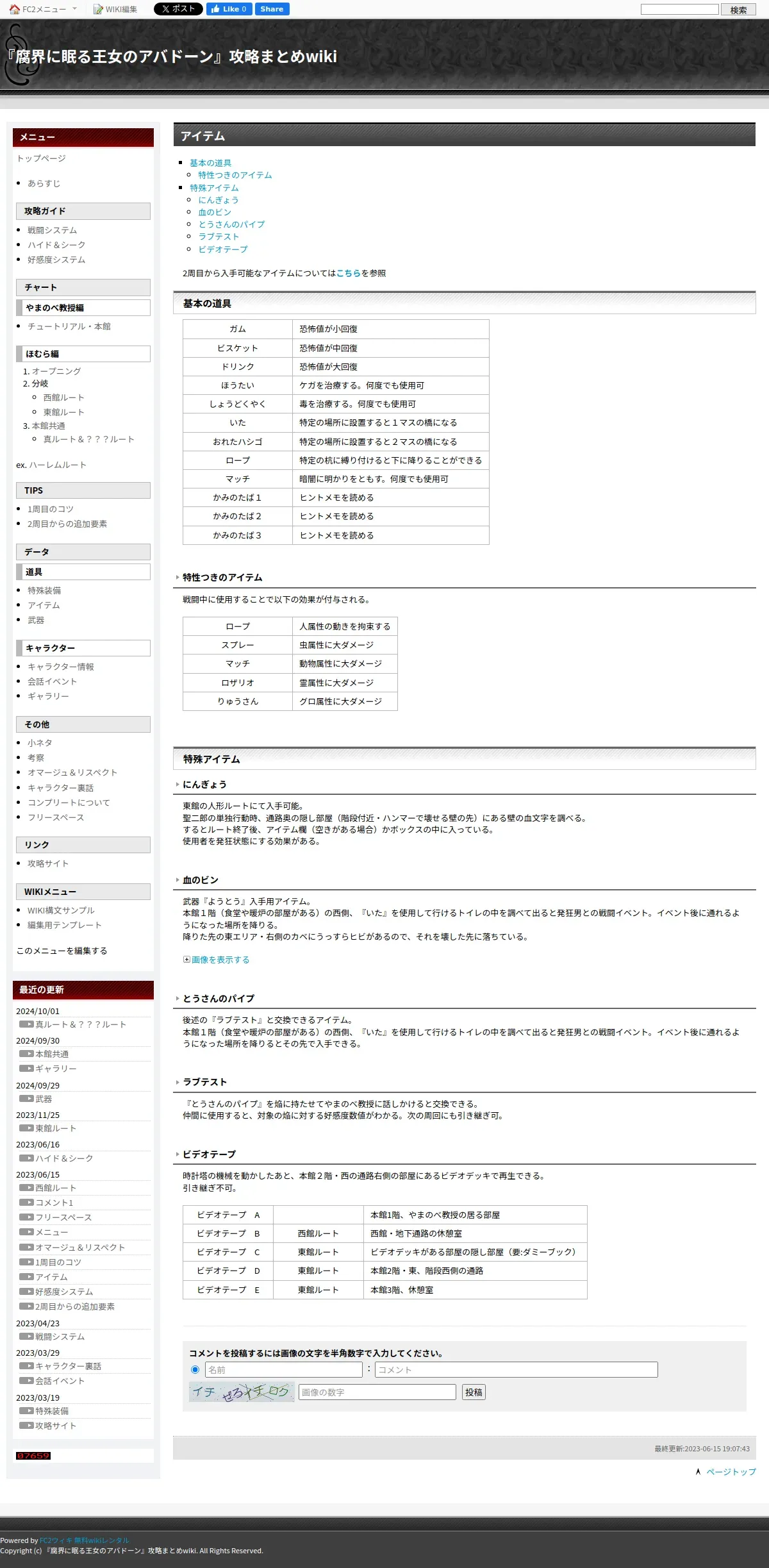Click the triangle beside とうさんのパイプ heading
Viewport: 769px width, 1568px height.
pyautogui.click(x=178, y=999)
